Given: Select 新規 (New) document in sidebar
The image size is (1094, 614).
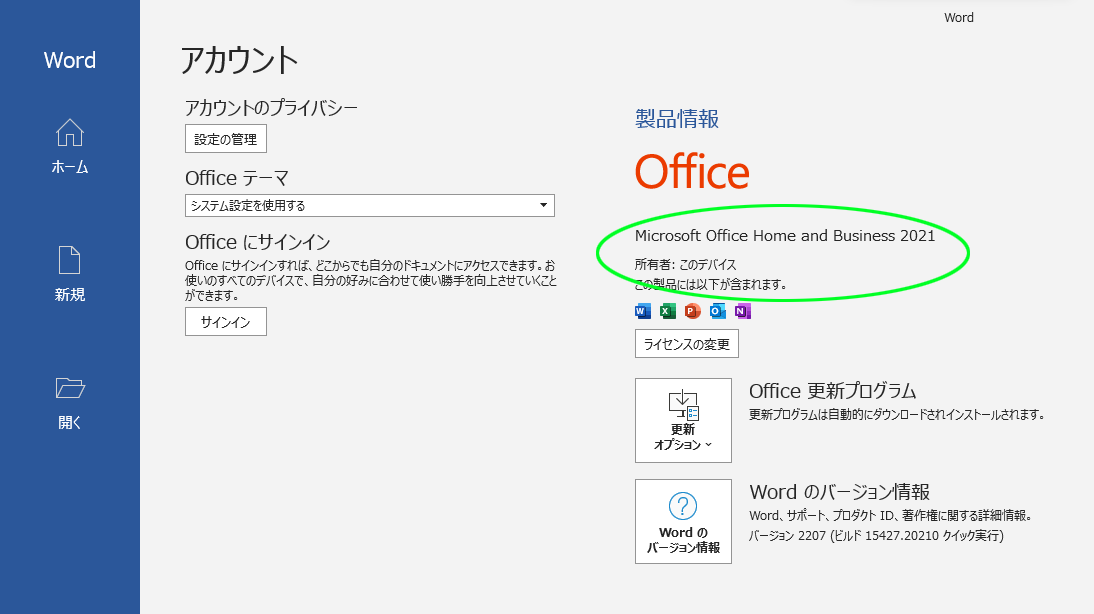Looking at the screenshot, I should coord(70,274).
